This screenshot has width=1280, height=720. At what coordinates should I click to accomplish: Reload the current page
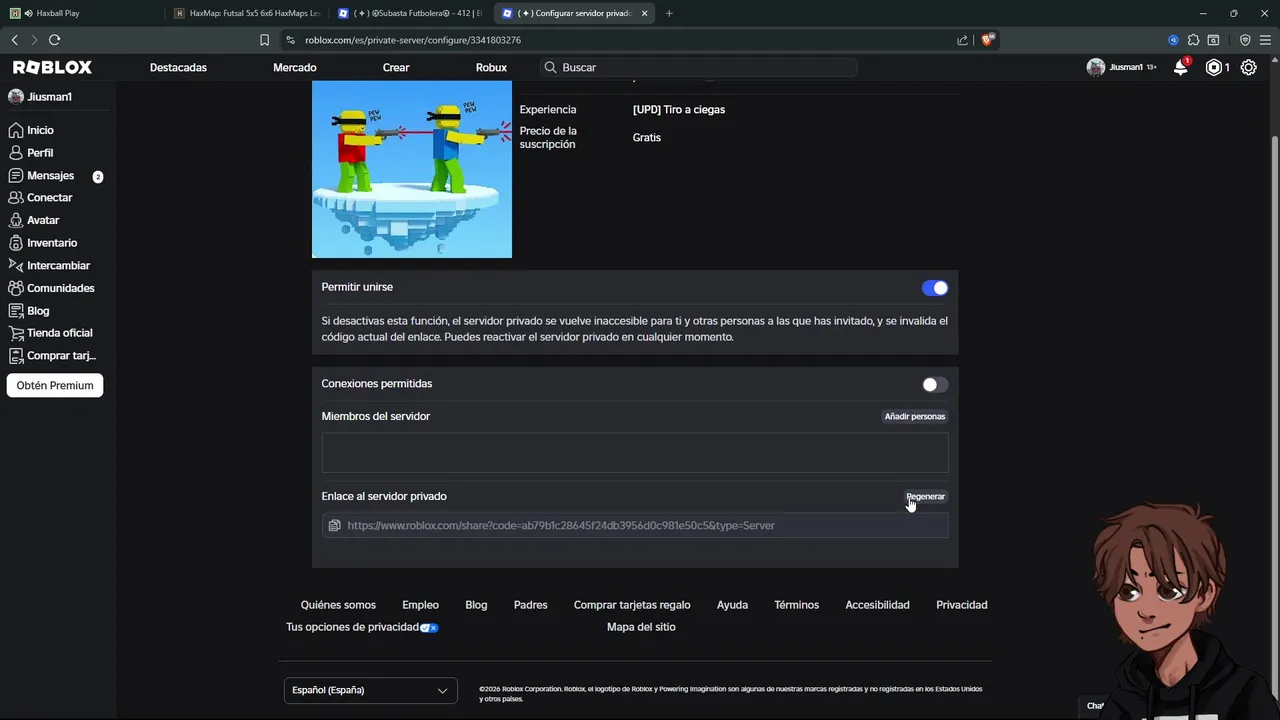pos(54,40)
